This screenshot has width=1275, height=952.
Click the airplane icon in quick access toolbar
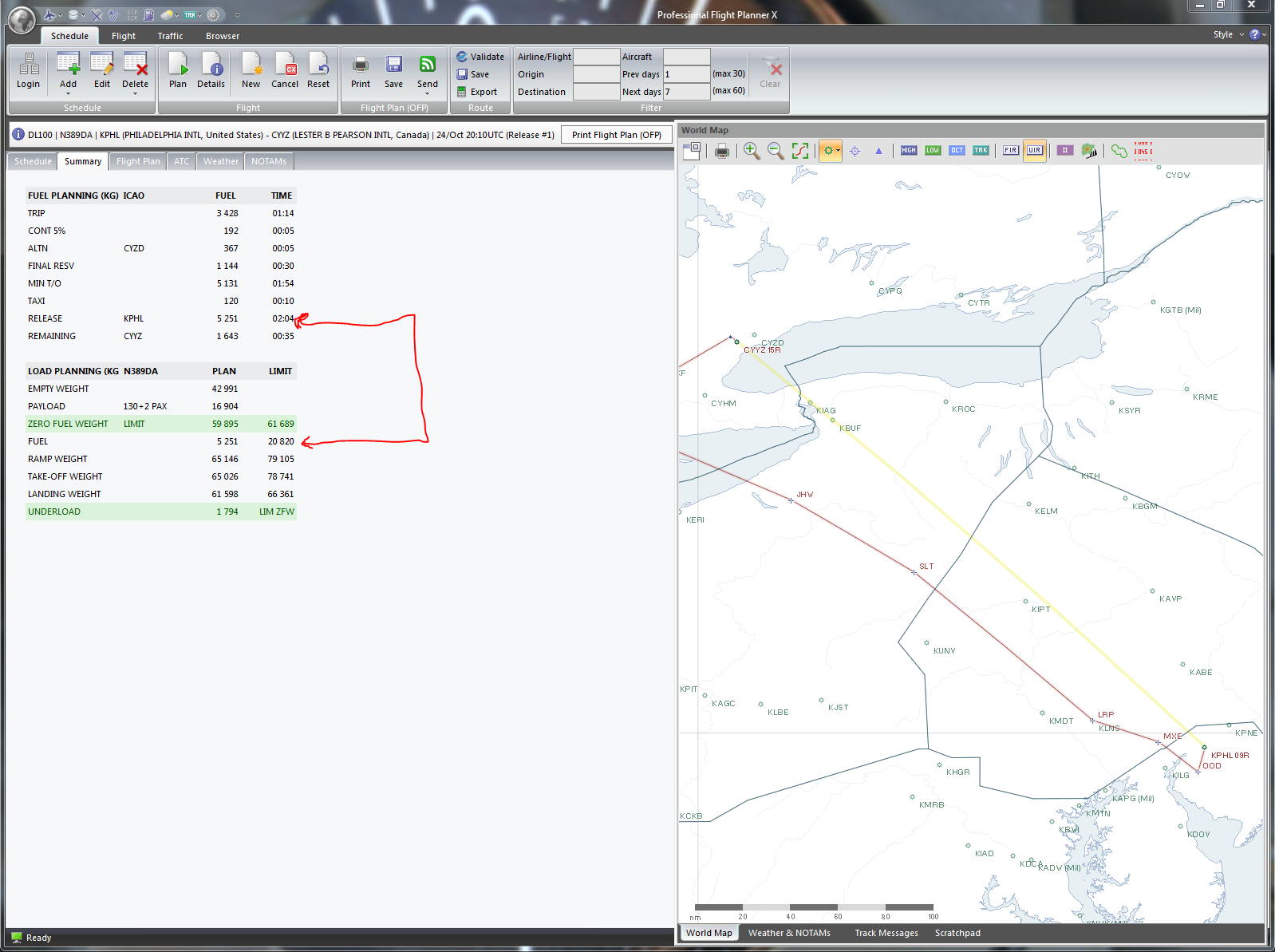50,14
